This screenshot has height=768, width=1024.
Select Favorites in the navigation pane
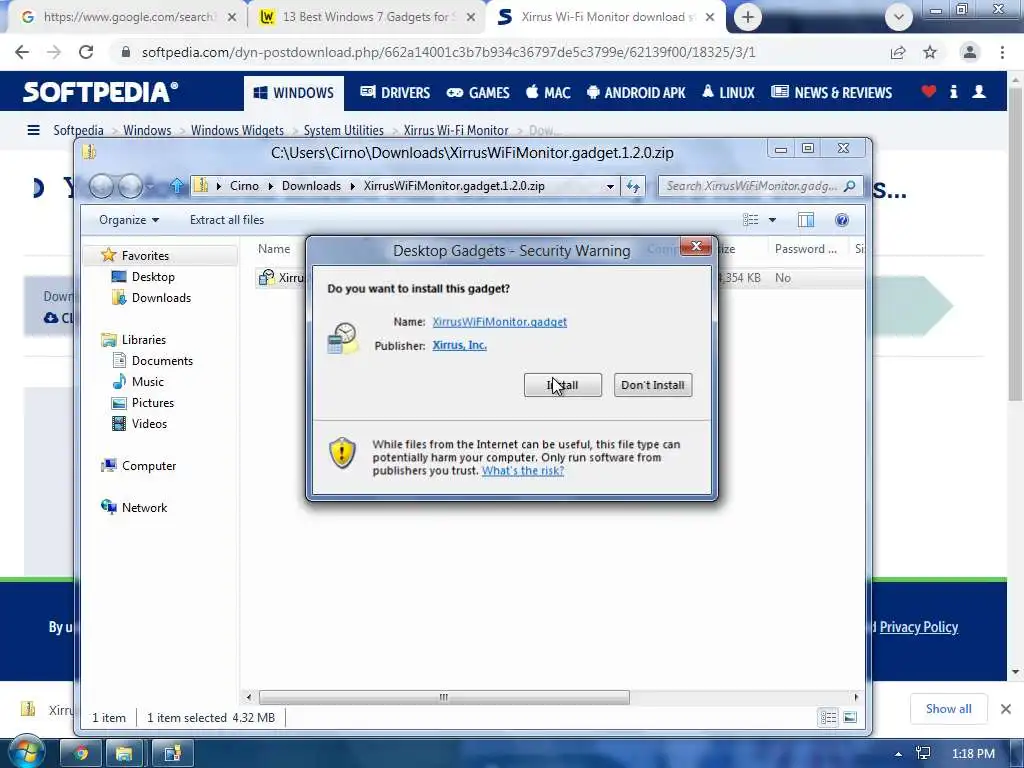tap(145, 255)
